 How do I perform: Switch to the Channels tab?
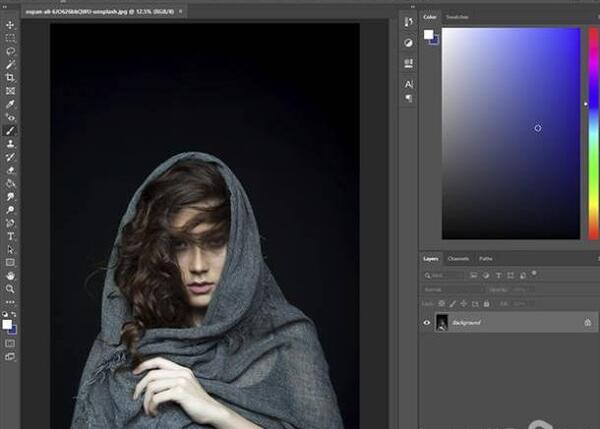point(458,259)
